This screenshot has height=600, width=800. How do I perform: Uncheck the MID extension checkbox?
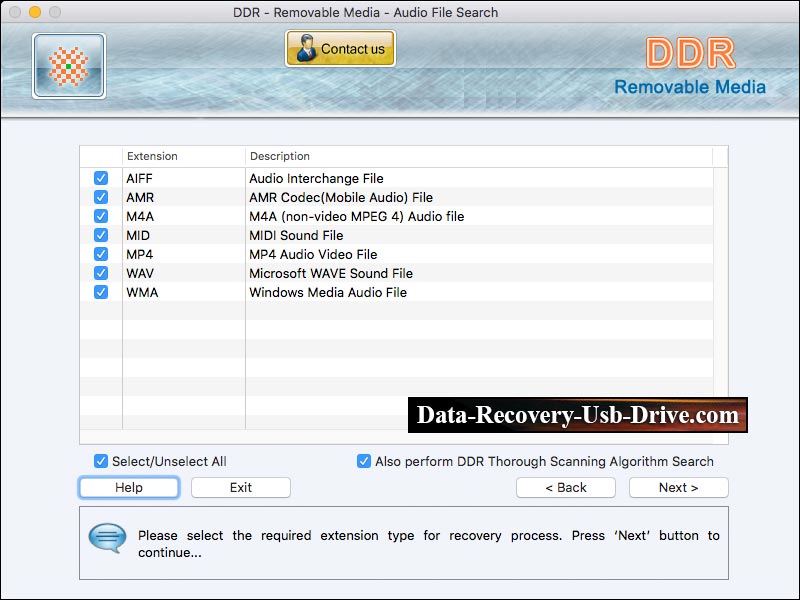click(100, 235)
